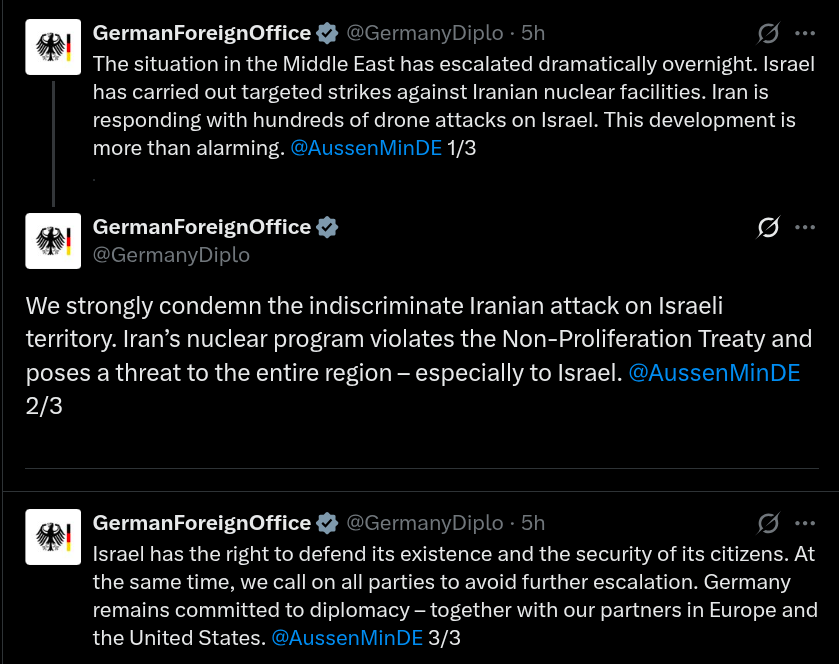Click the eagle avatar beside the 1/3 tweet

coord(52,47)
